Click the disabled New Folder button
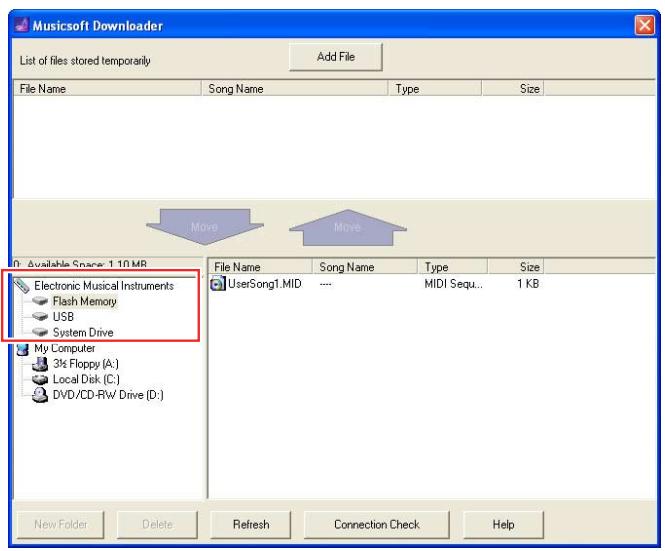Image resolution: width=665 pixels, height=551 pixels. [x=61, y=524]
